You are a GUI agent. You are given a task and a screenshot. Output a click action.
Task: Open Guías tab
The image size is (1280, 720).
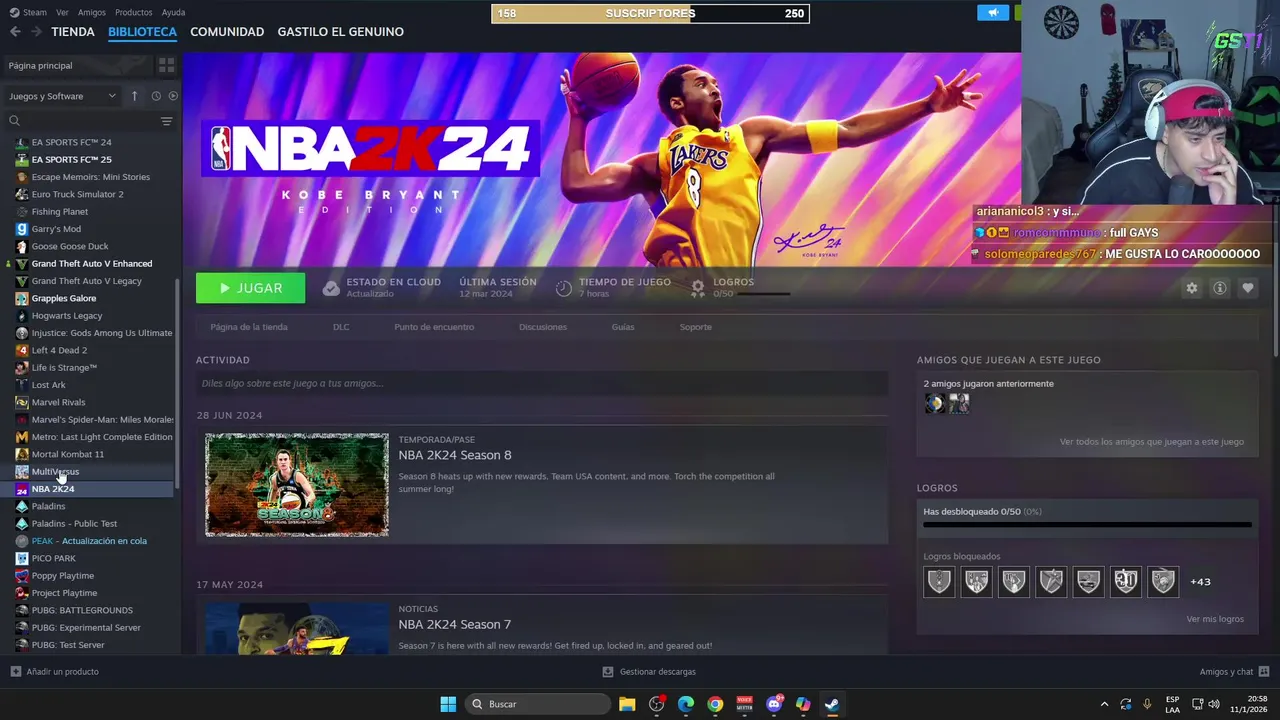click(x=623, y=327)
